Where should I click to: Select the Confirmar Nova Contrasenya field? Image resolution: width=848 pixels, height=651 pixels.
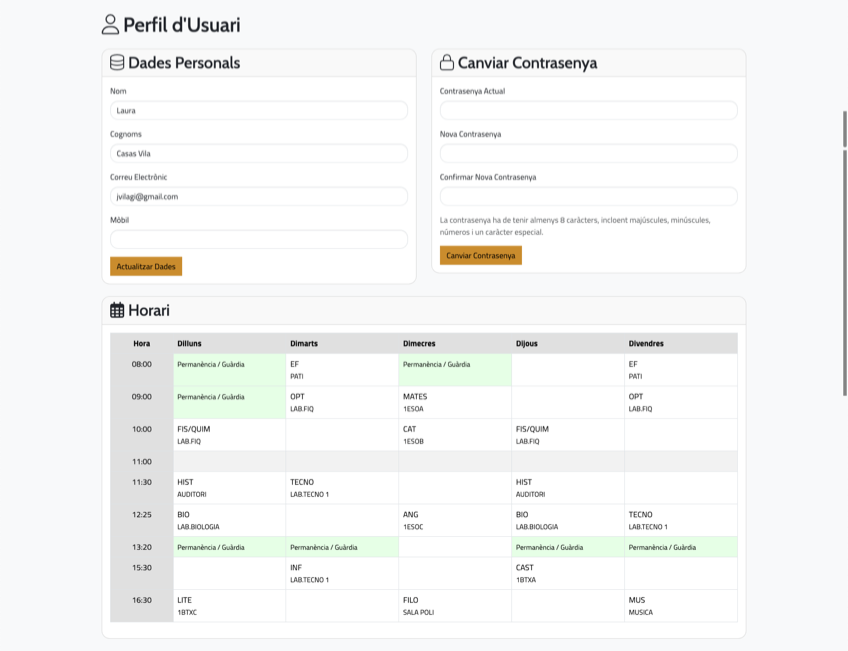[x=588, y=197]
